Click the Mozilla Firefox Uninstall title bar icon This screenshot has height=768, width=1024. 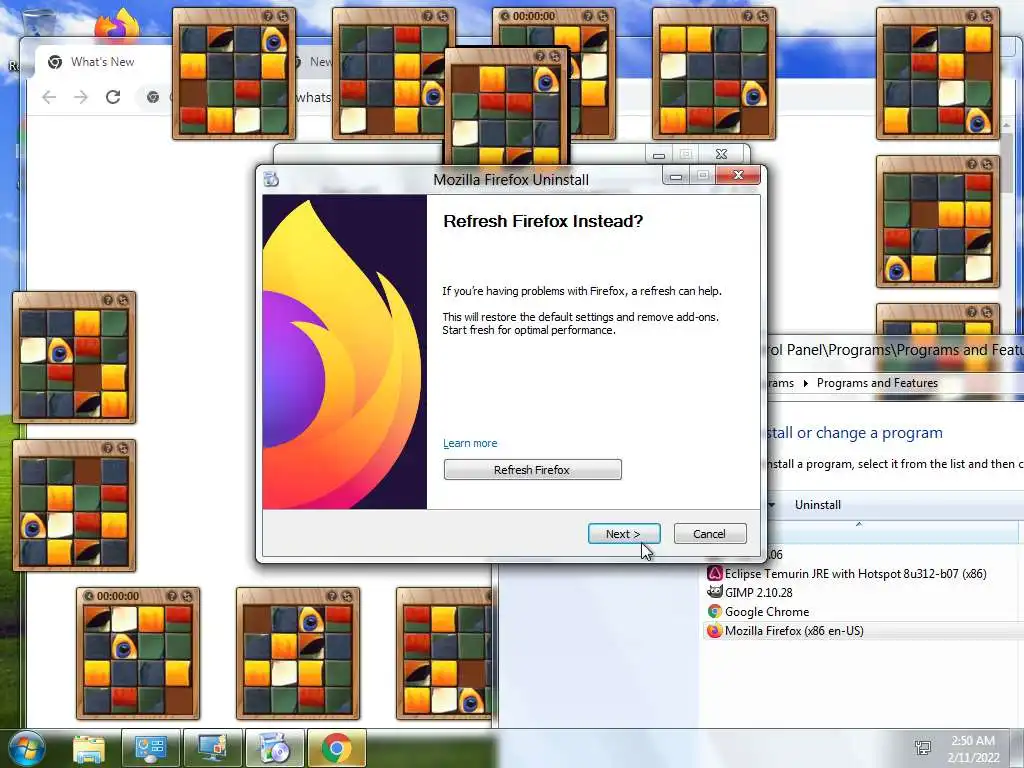tap(271, 178)
